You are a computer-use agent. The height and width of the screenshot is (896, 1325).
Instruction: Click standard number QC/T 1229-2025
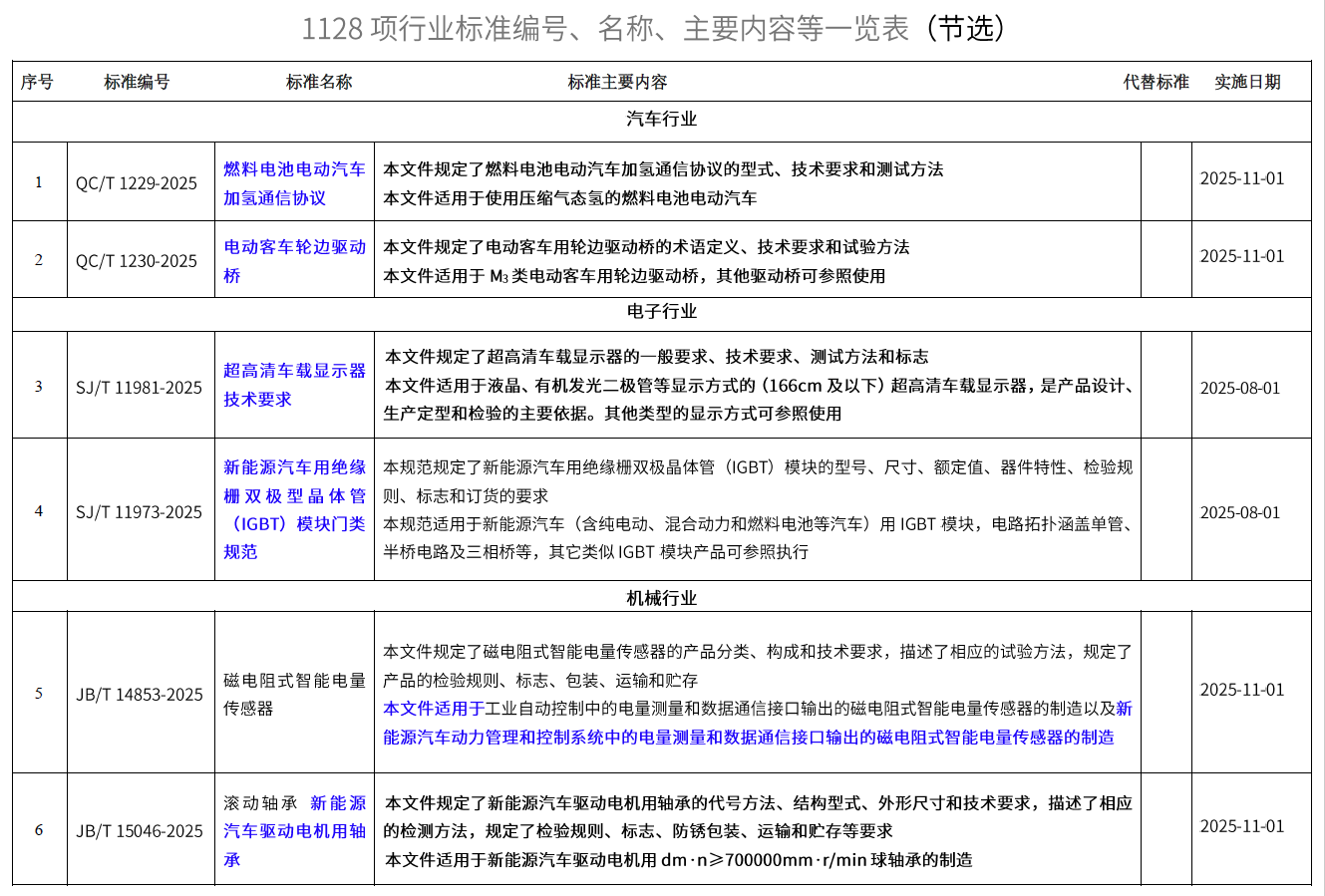pyautogui.click(x=137, y=183)
